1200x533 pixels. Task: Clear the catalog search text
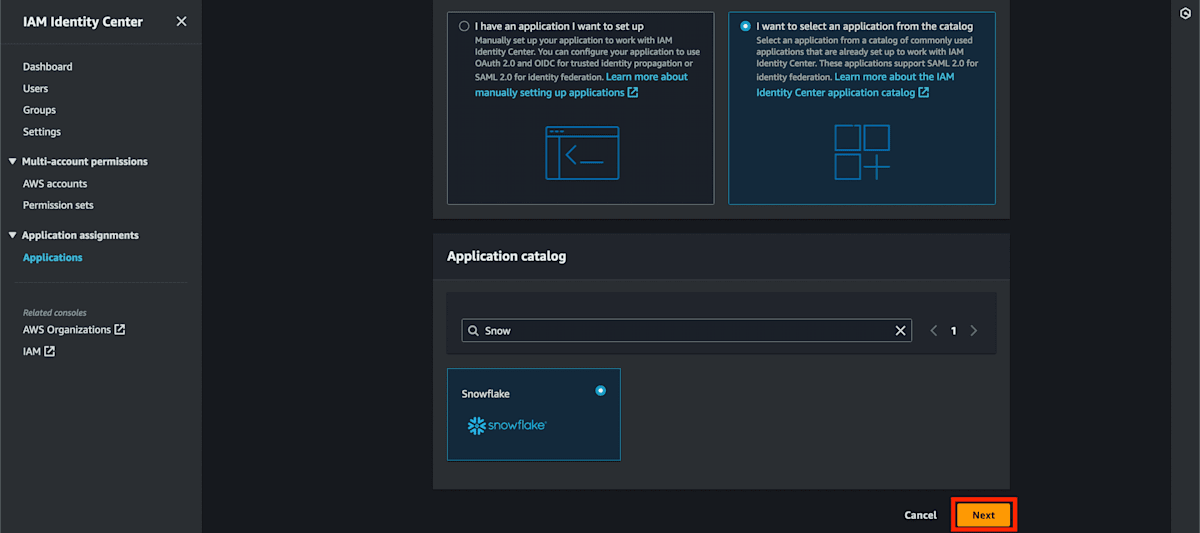point(900,331)
